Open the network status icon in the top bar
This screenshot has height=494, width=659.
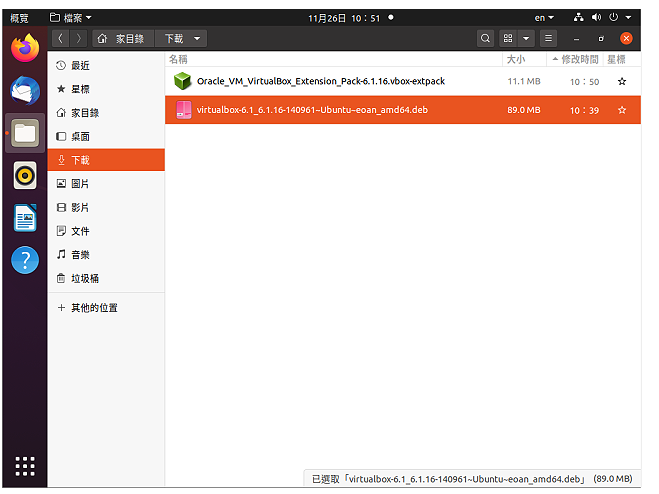click(x=579, y=17)
